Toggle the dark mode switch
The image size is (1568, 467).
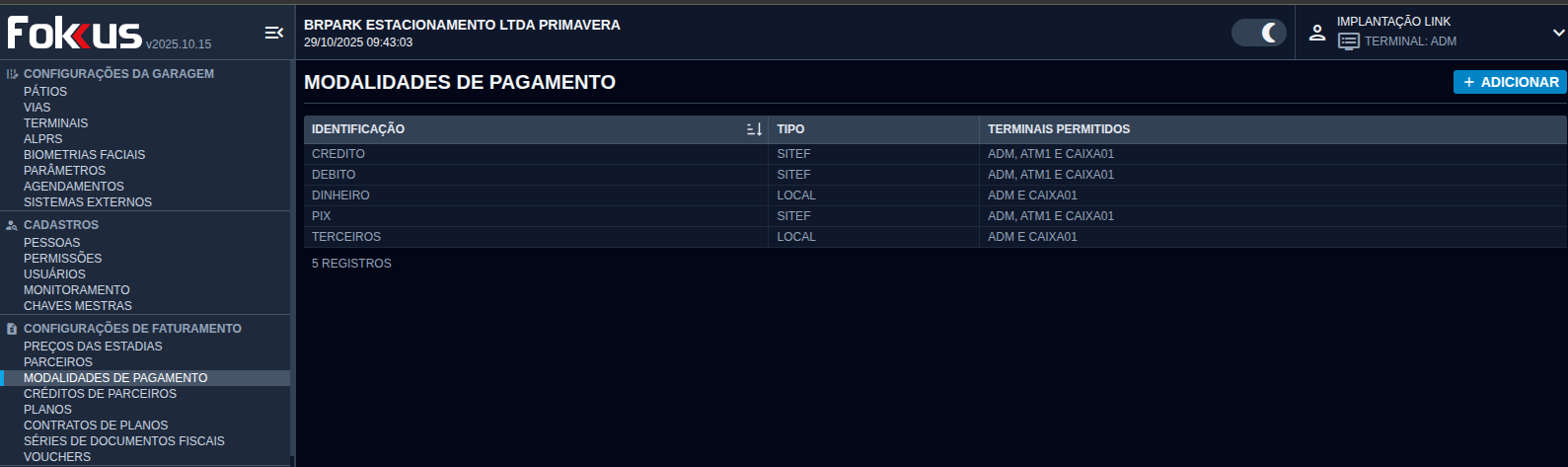coord(1259,33)
